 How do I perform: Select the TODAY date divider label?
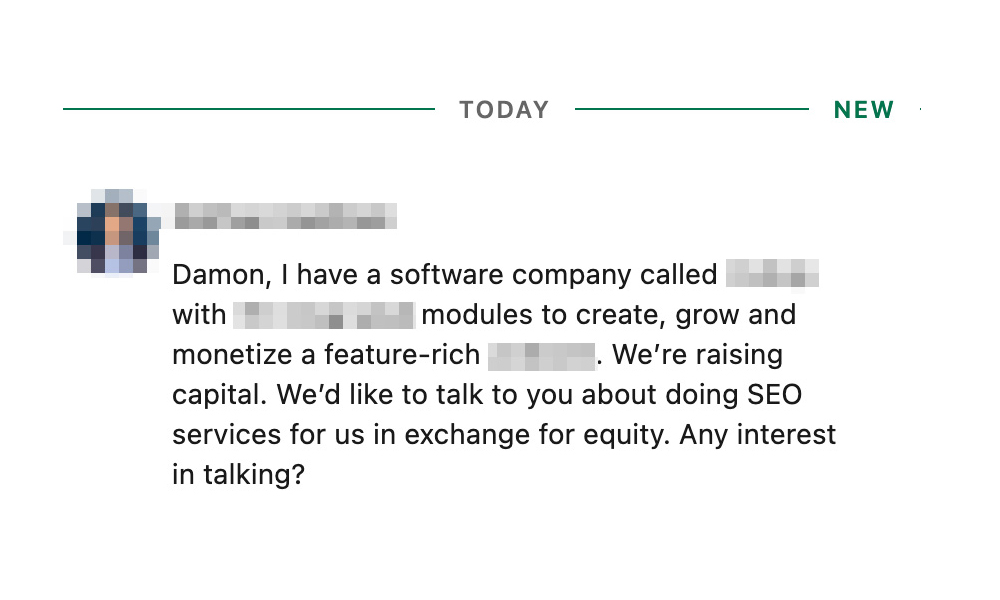pos(504,110)
